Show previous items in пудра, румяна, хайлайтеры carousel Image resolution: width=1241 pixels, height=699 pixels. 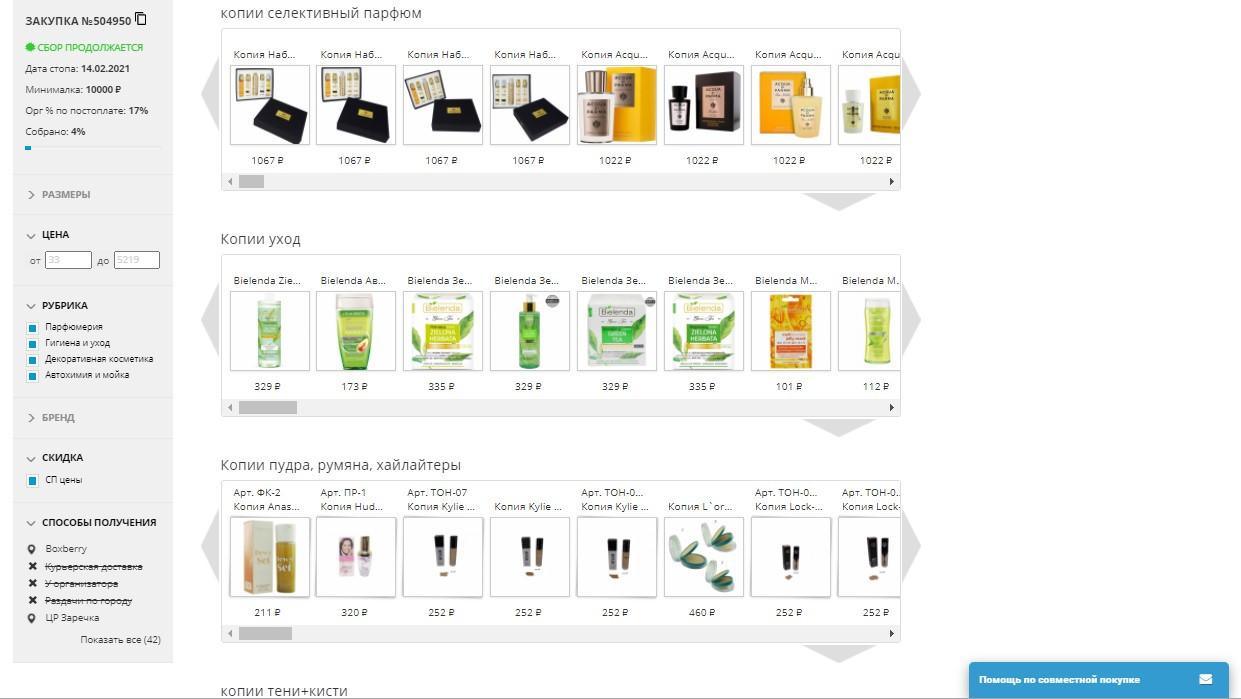click(x=210, y=545)
